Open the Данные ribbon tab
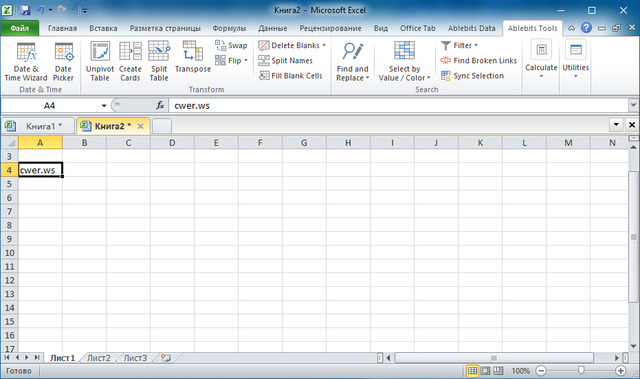 [x=272, y=28]
